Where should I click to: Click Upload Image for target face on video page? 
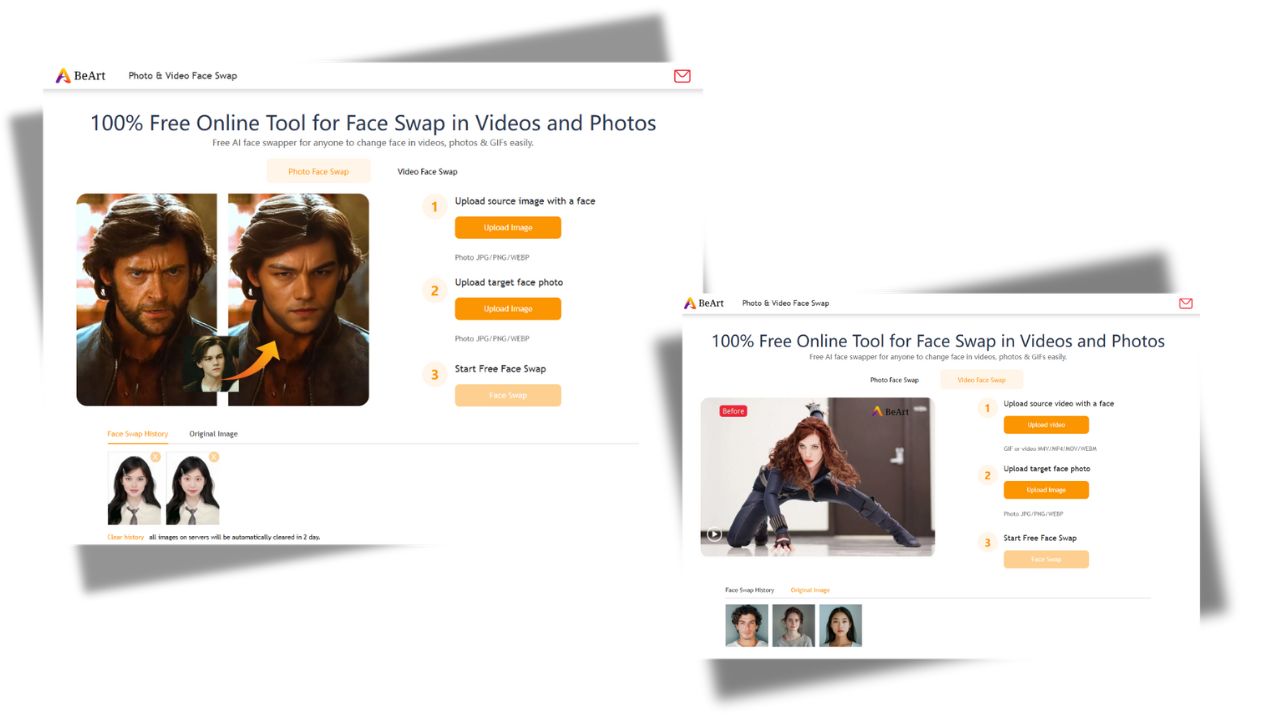tap(1046, 490)
